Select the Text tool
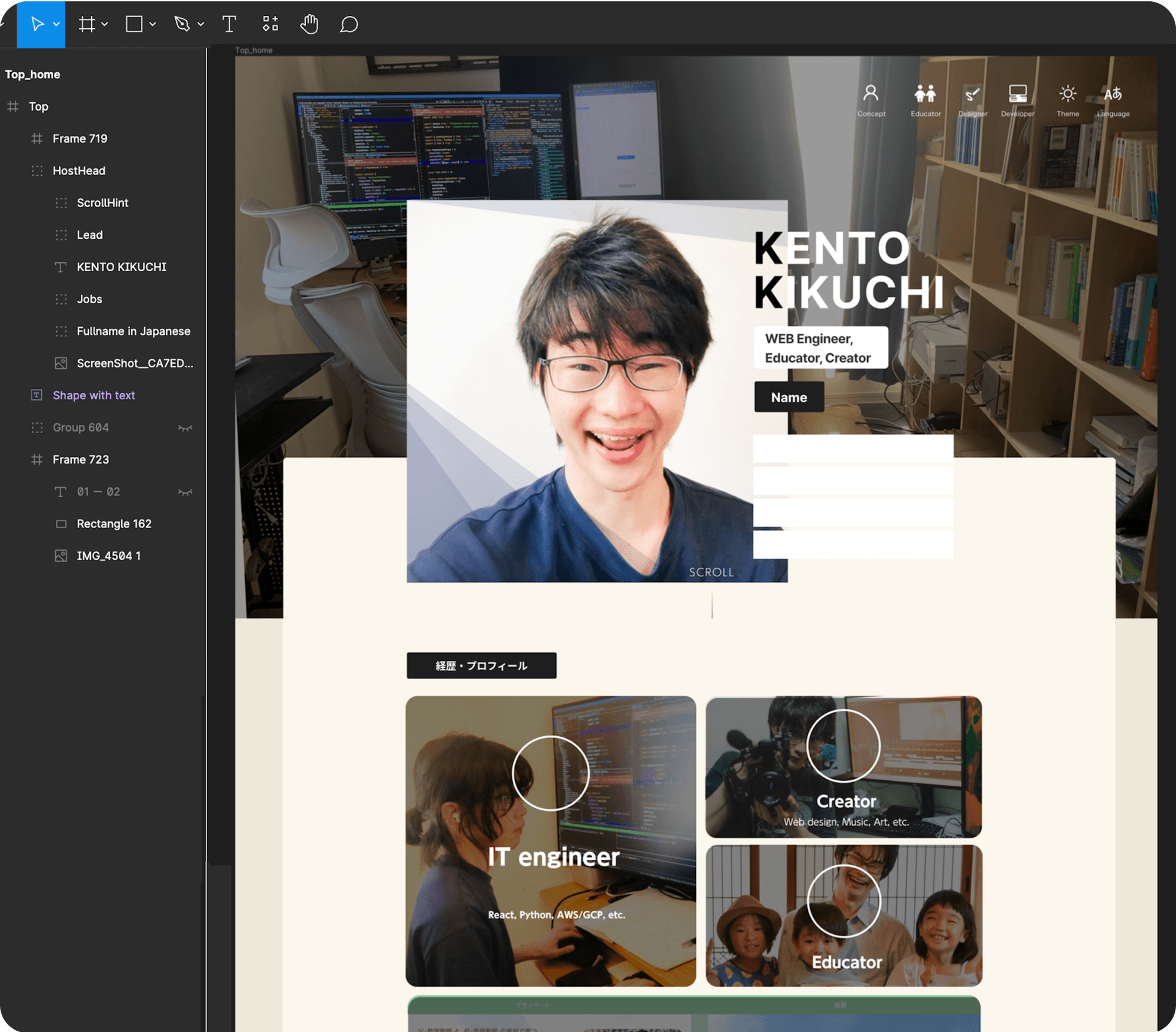This screenshot has height=1032, width=1176. 229,24
